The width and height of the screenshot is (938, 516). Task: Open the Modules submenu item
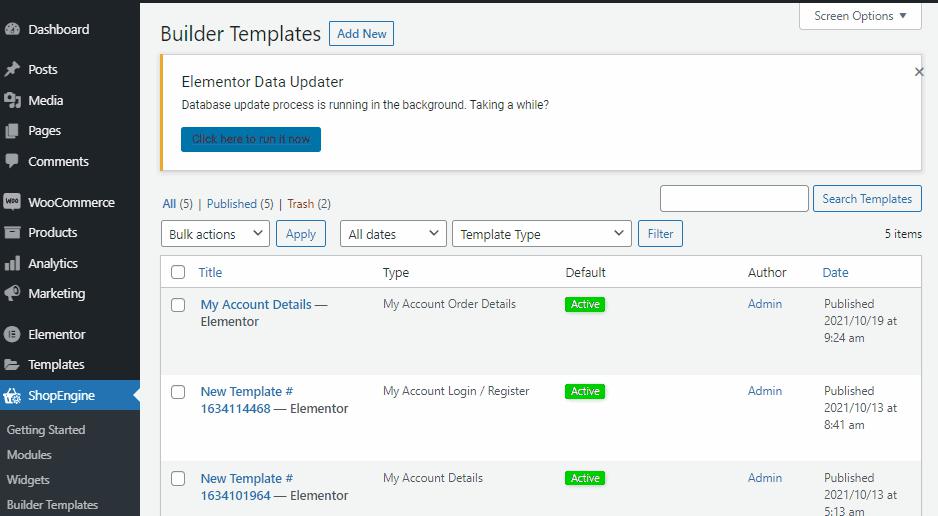coord(29,455)
